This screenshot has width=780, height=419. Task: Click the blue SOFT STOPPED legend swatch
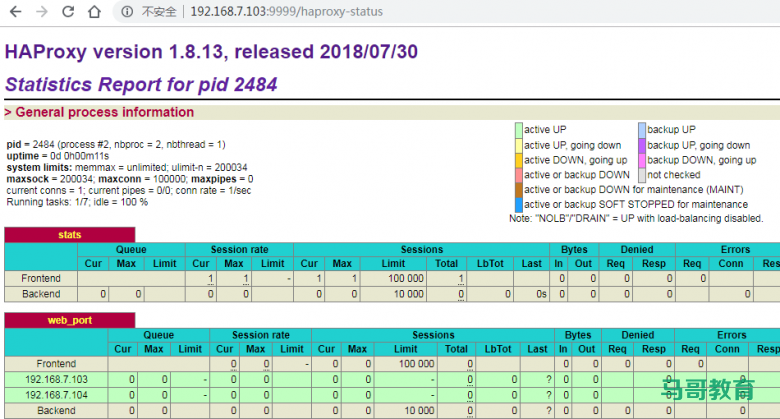click(x=518, y=205)
